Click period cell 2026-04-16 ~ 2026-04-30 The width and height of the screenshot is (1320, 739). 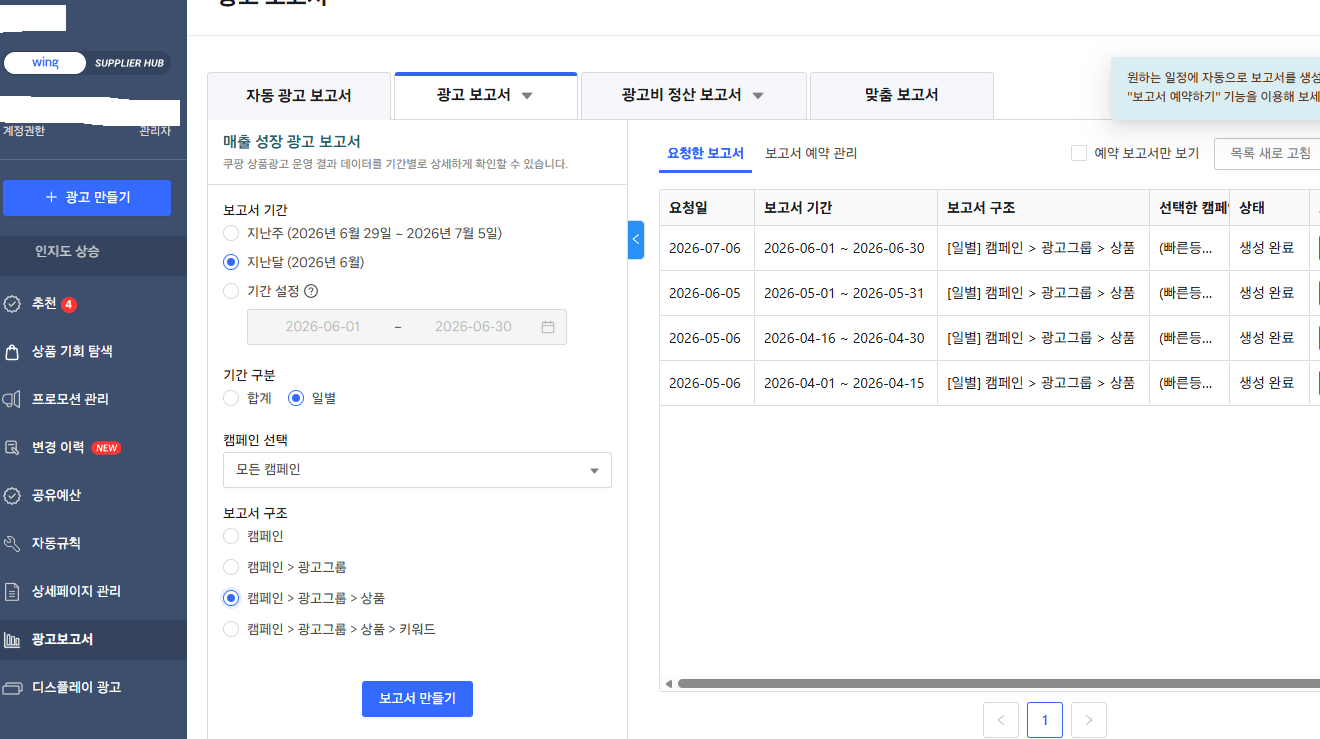click(x=844, y=338)
